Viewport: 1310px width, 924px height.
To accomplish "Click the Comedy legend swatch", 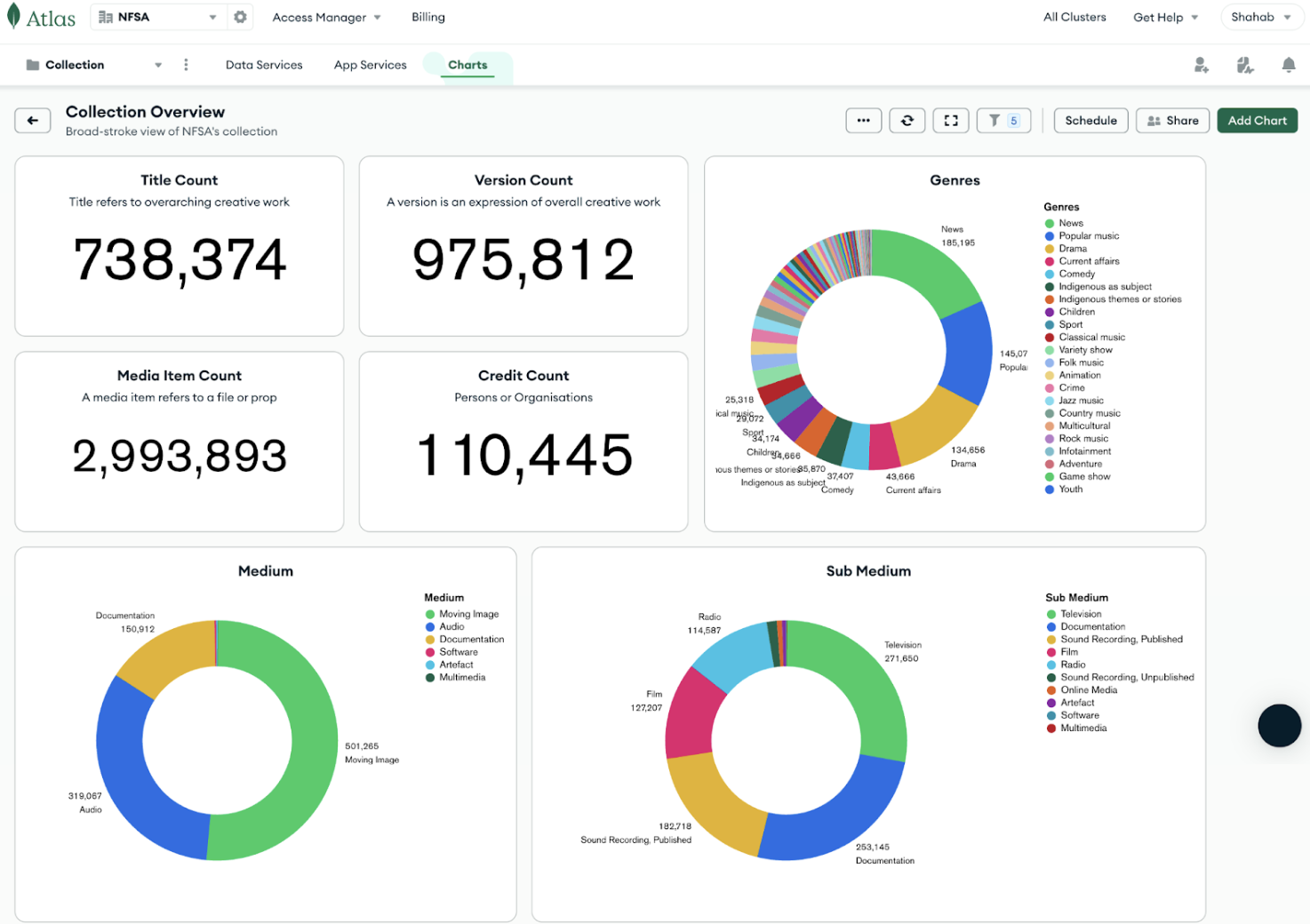I will click(1050, 274).
